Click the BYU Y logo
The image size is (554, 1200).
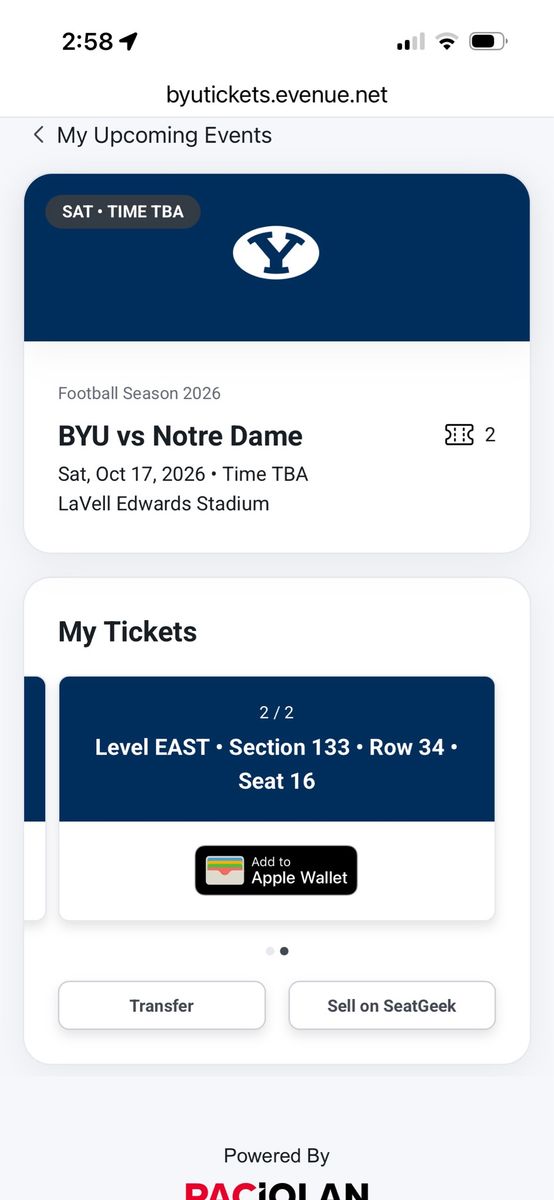(x=276, y=252)
